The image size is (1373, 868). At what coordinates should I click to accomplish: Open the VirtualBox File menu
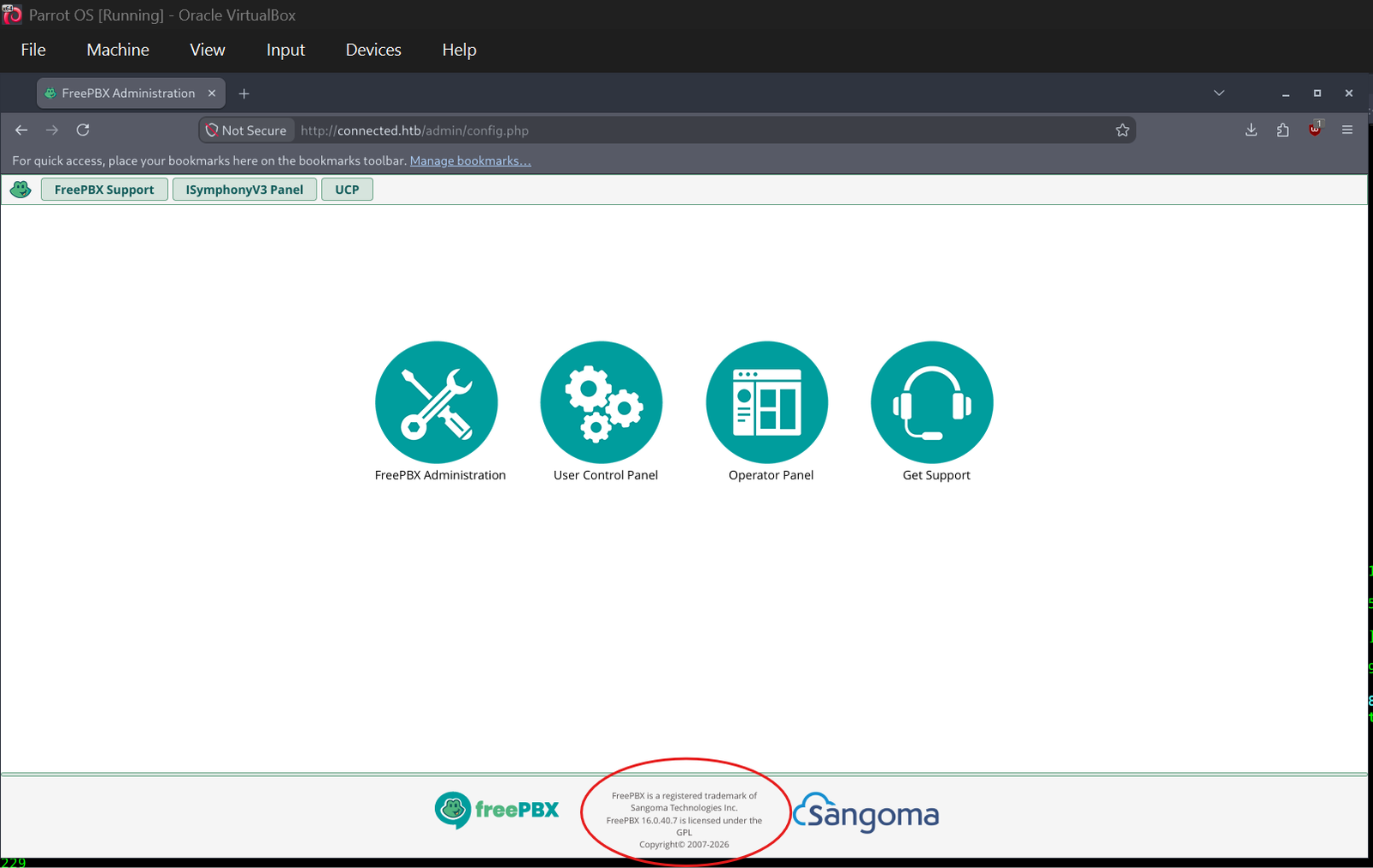click(33, 50)
